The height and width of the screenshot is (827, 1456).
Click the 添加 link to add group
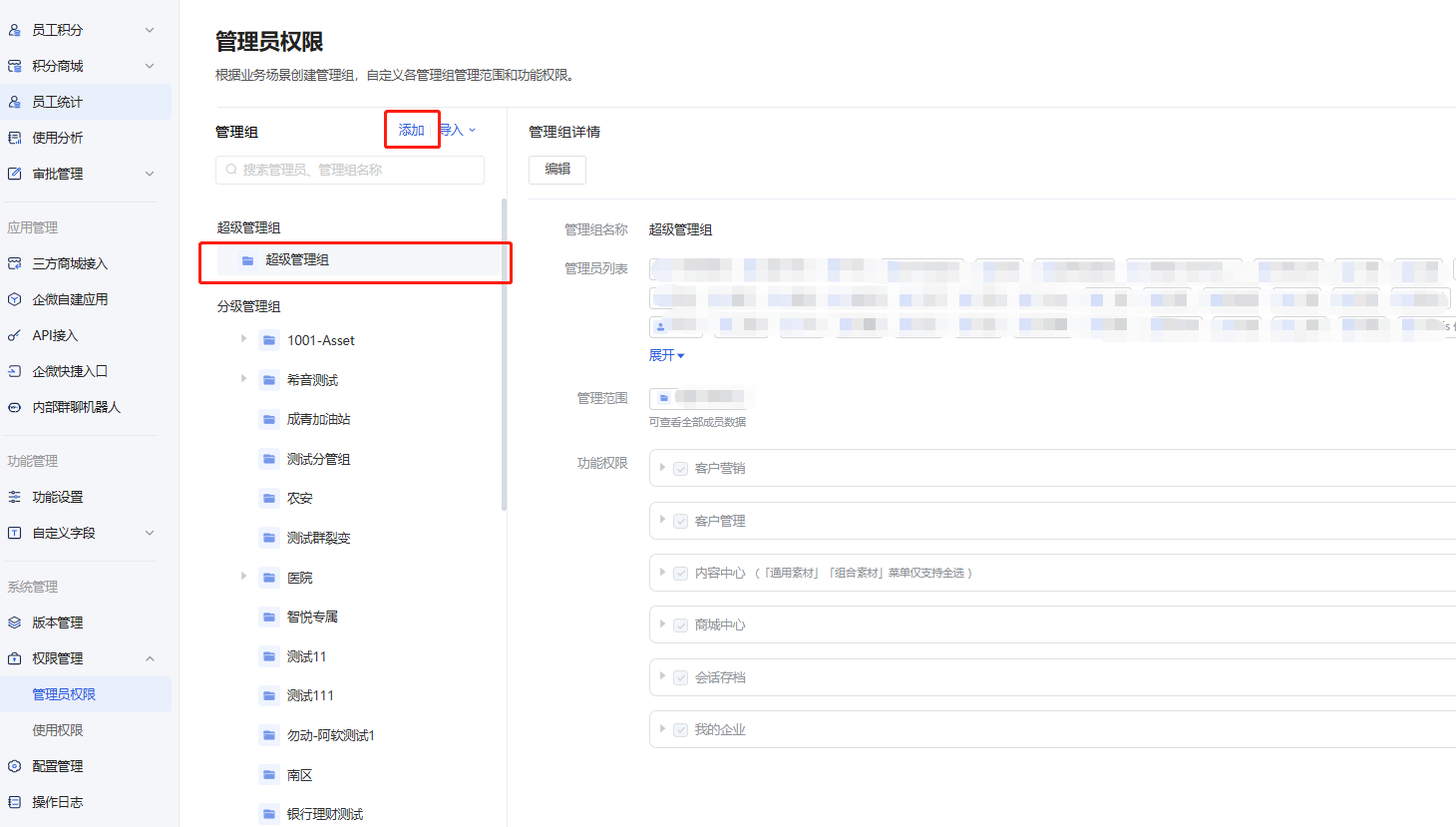pyautogui.click(x=412, y=130)
